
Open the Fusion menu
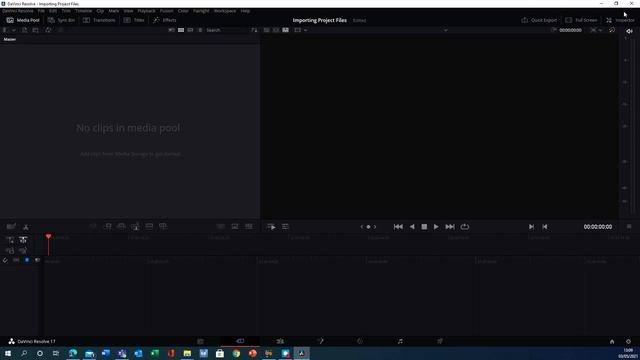click(166, 11)
